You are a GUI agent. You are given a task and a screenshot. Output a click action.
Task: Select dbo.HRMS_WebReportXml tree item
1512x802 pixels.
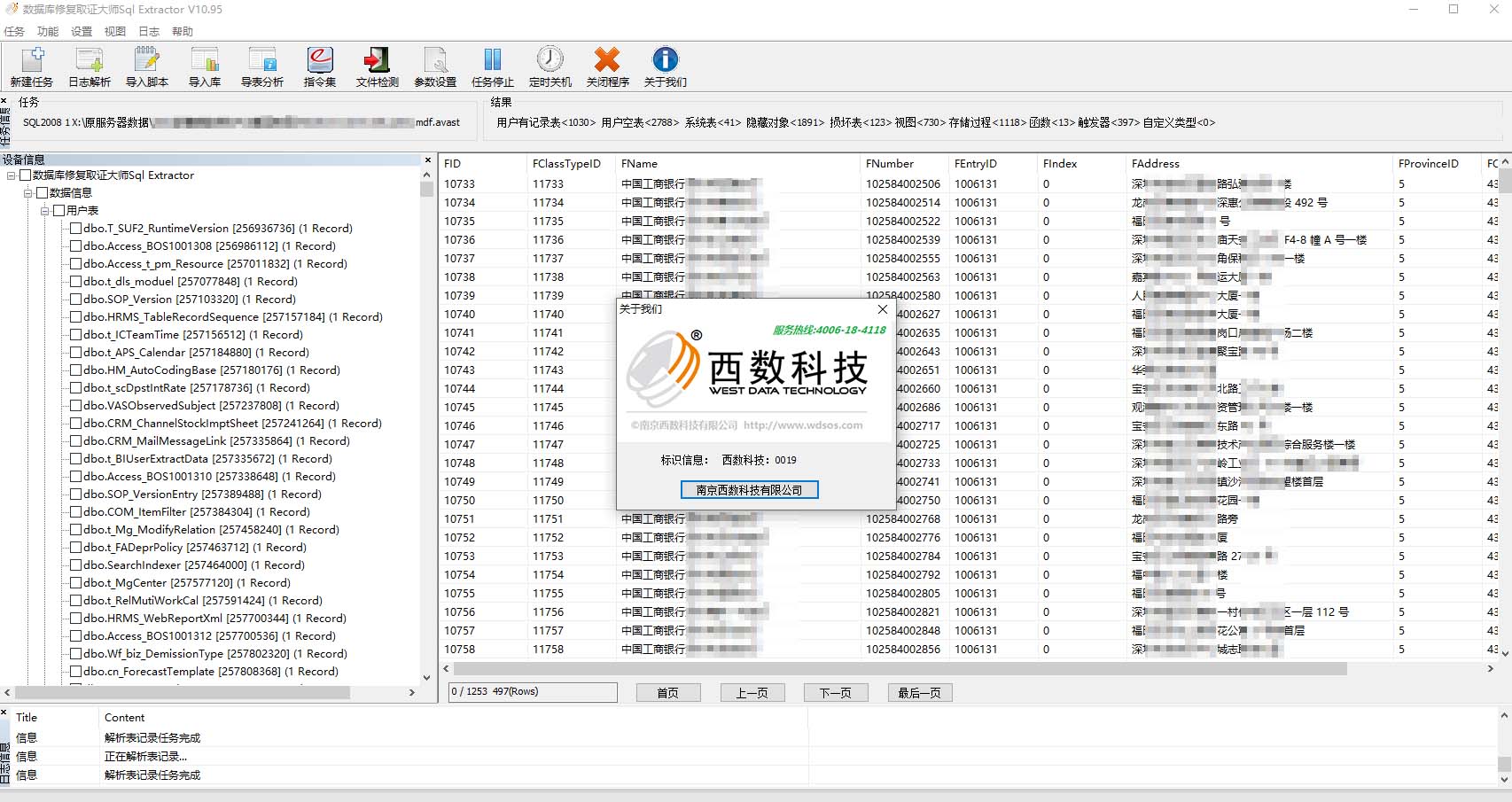click(x=214, y=619)
